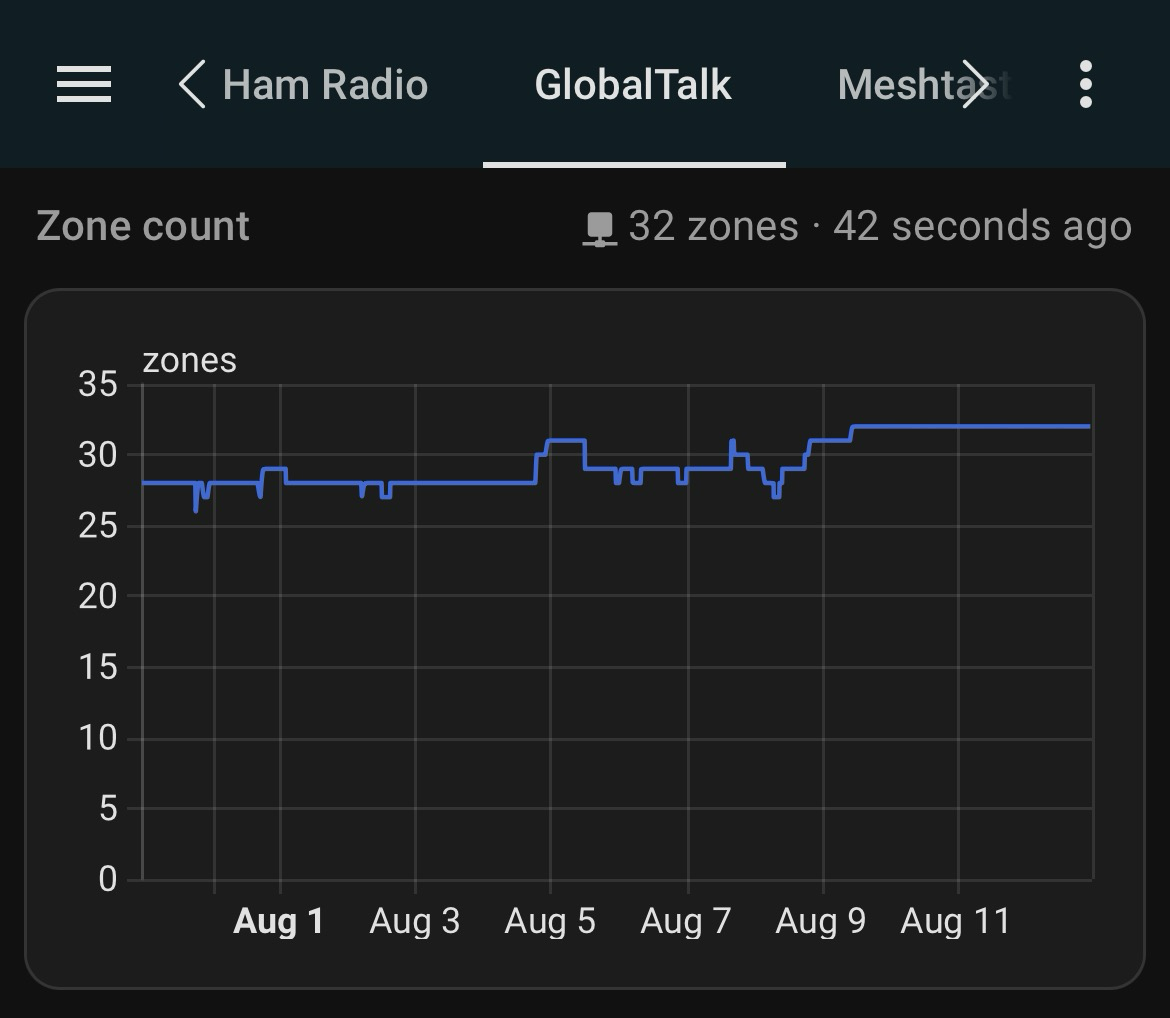Click the Aug 11 date label on the axis
This screenshot has width=1170, height=1018.
[x=956, y=921]
